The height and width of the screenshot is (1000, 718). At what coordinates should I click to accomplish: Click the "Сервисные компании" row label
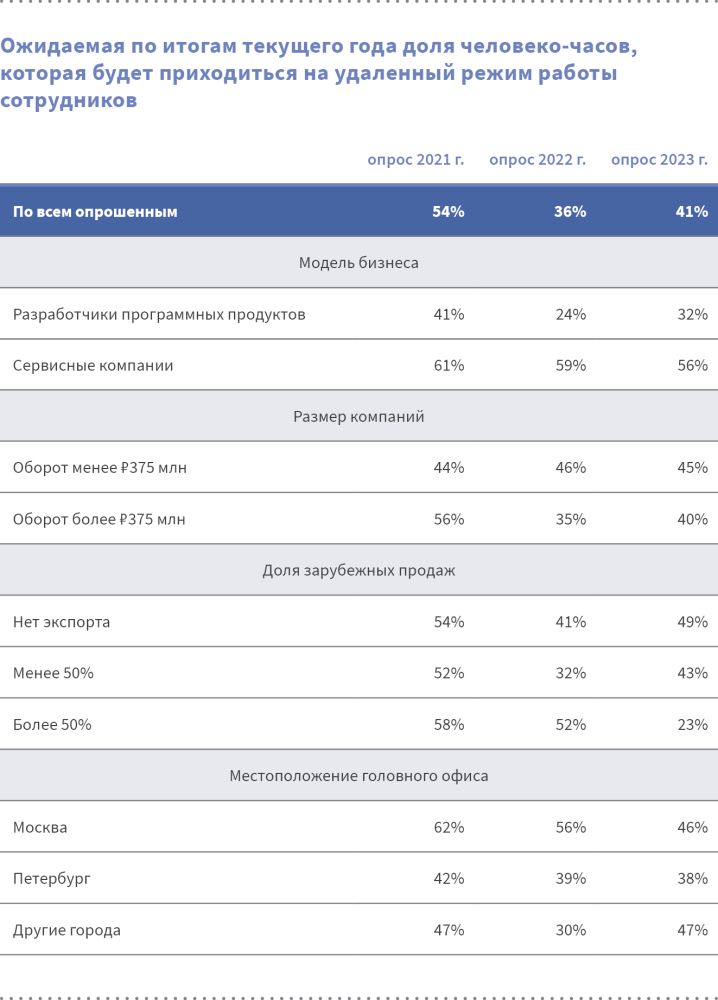[93, 366]
